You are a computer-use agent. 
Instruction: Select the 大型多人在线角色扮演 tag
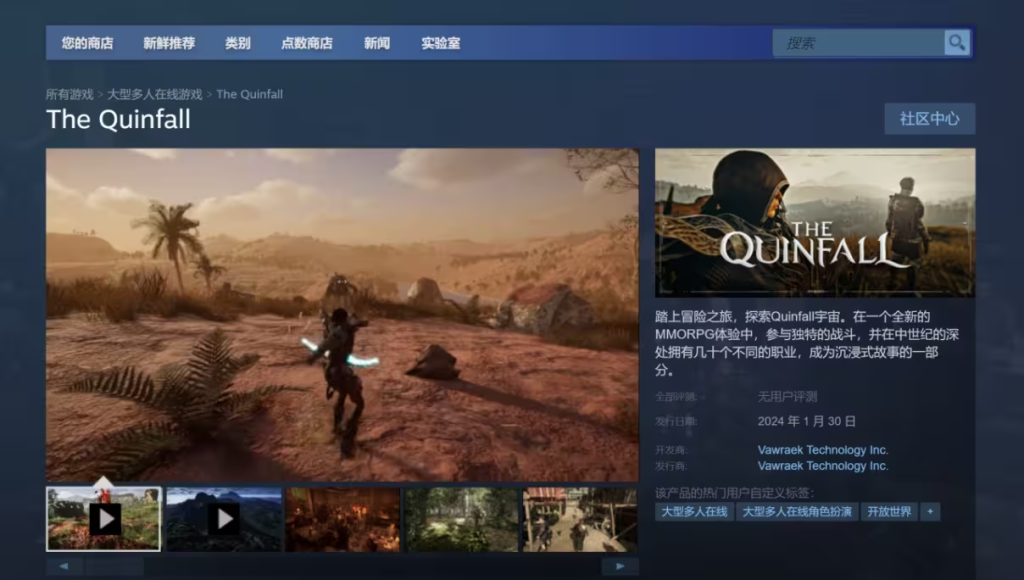[797, 511]
